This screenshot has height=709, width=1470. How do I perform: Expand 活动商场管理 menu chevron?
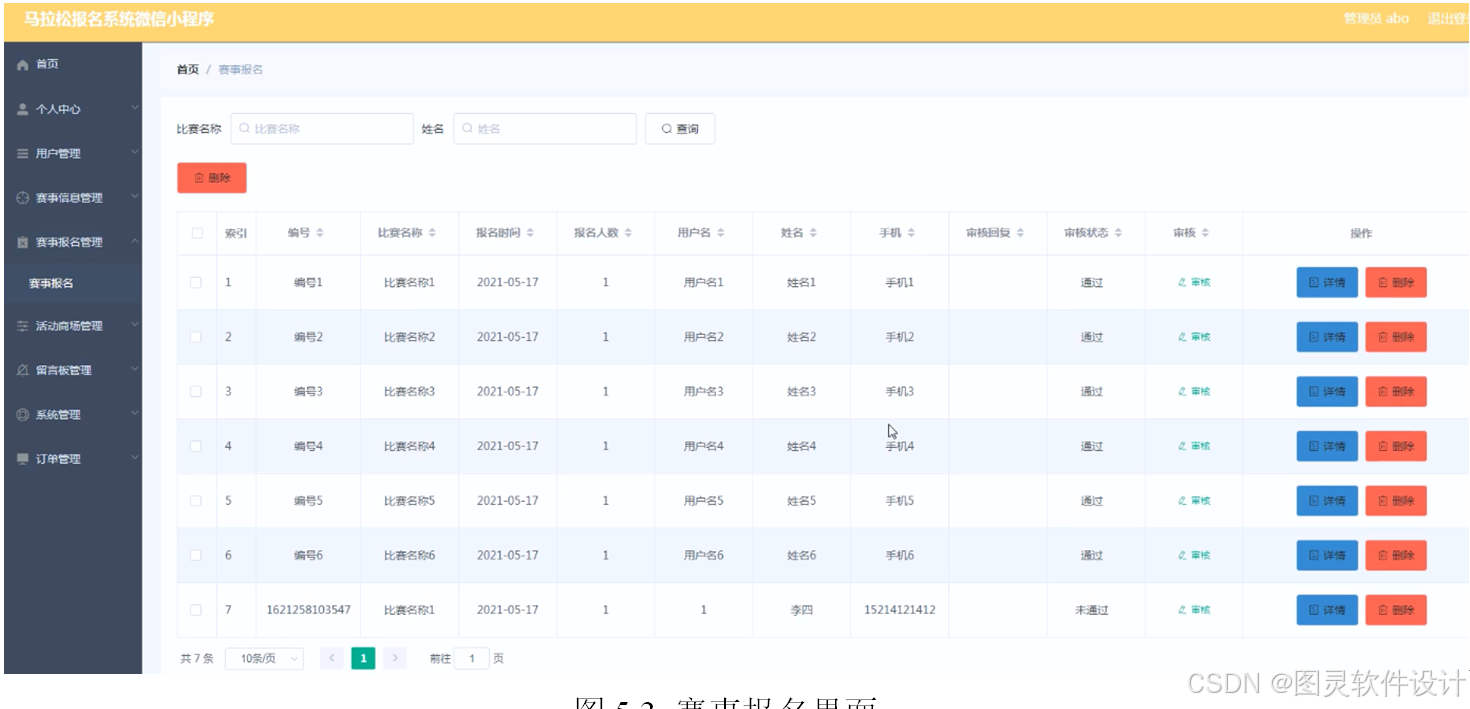click(x=134, y=324)
